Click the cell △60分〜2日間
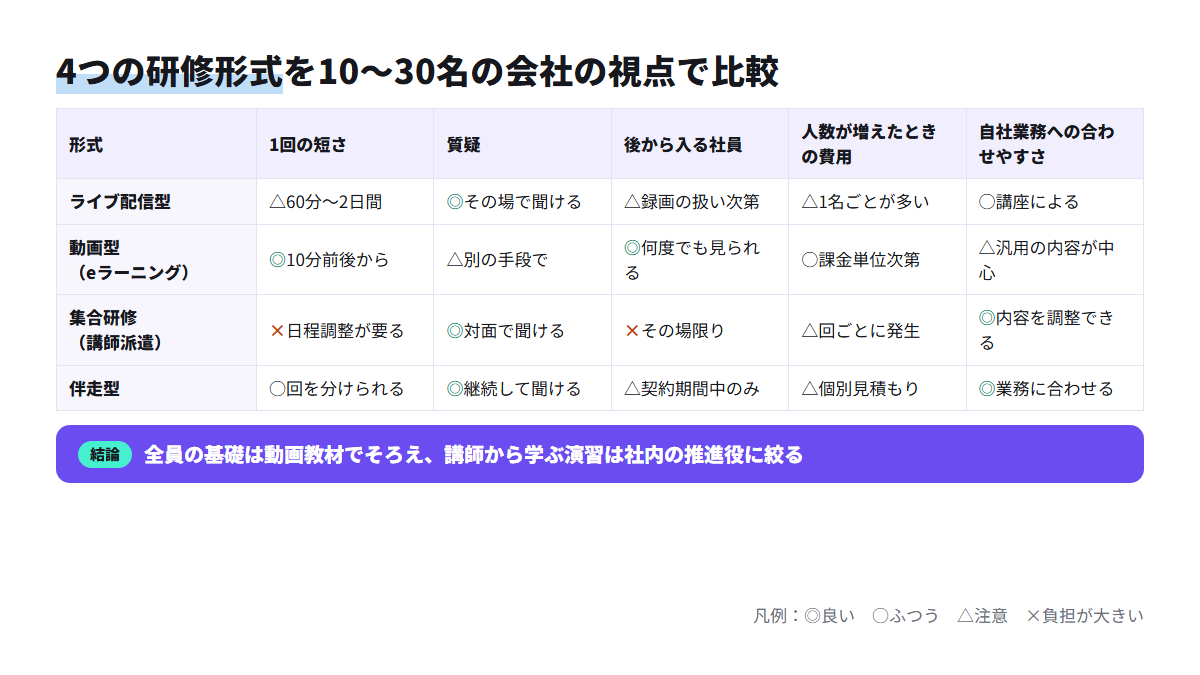This screenshot has width=1200, height=675. pyautogui.click(x=345, y=202)
